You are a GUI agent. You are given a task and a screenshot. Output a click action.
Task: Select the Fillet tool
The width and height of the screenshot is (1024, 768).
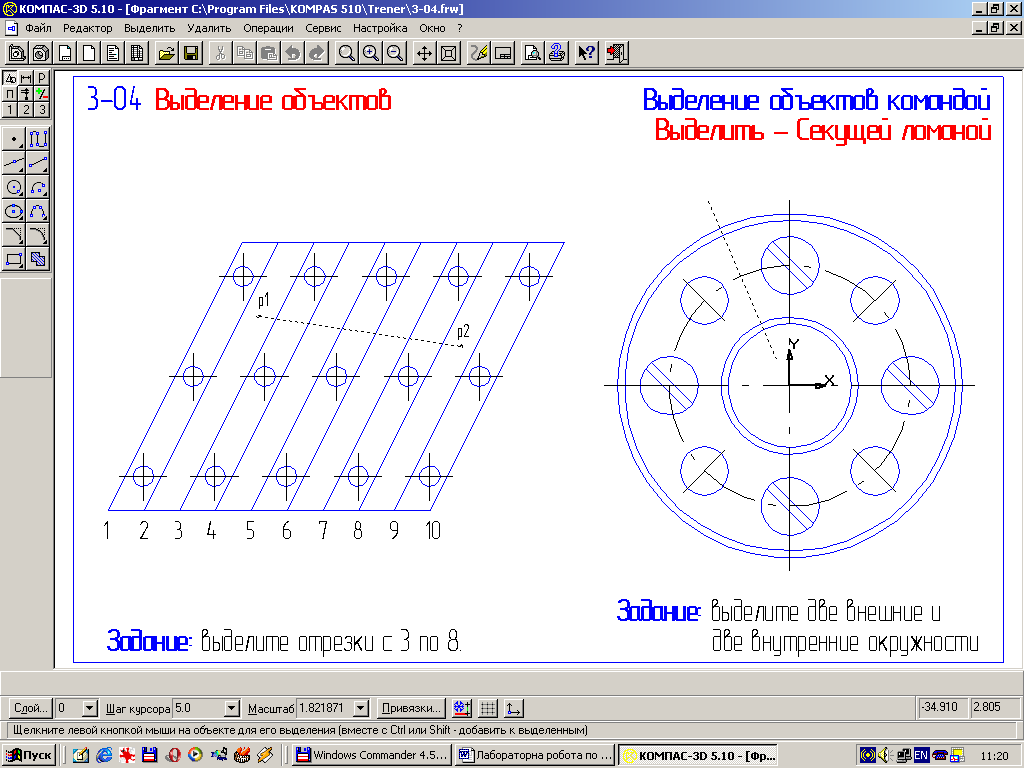(38, 235)
